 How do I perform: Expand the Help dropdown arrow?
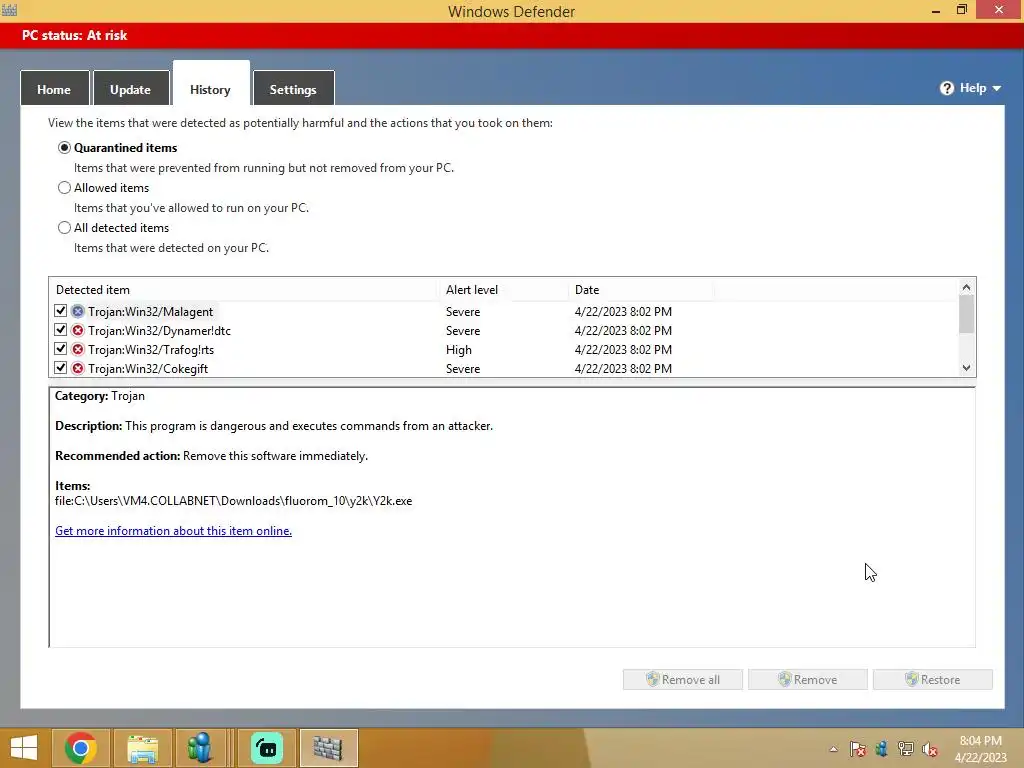(x=997, y=88)
